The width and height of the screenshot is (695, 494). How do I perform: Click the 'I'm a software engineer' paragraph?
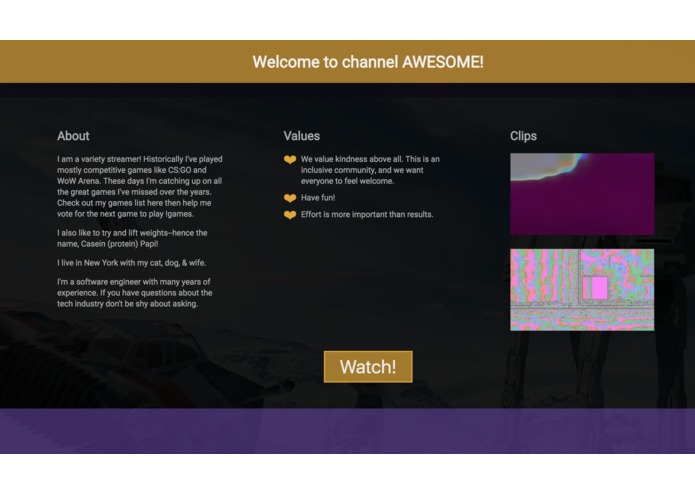134,293
